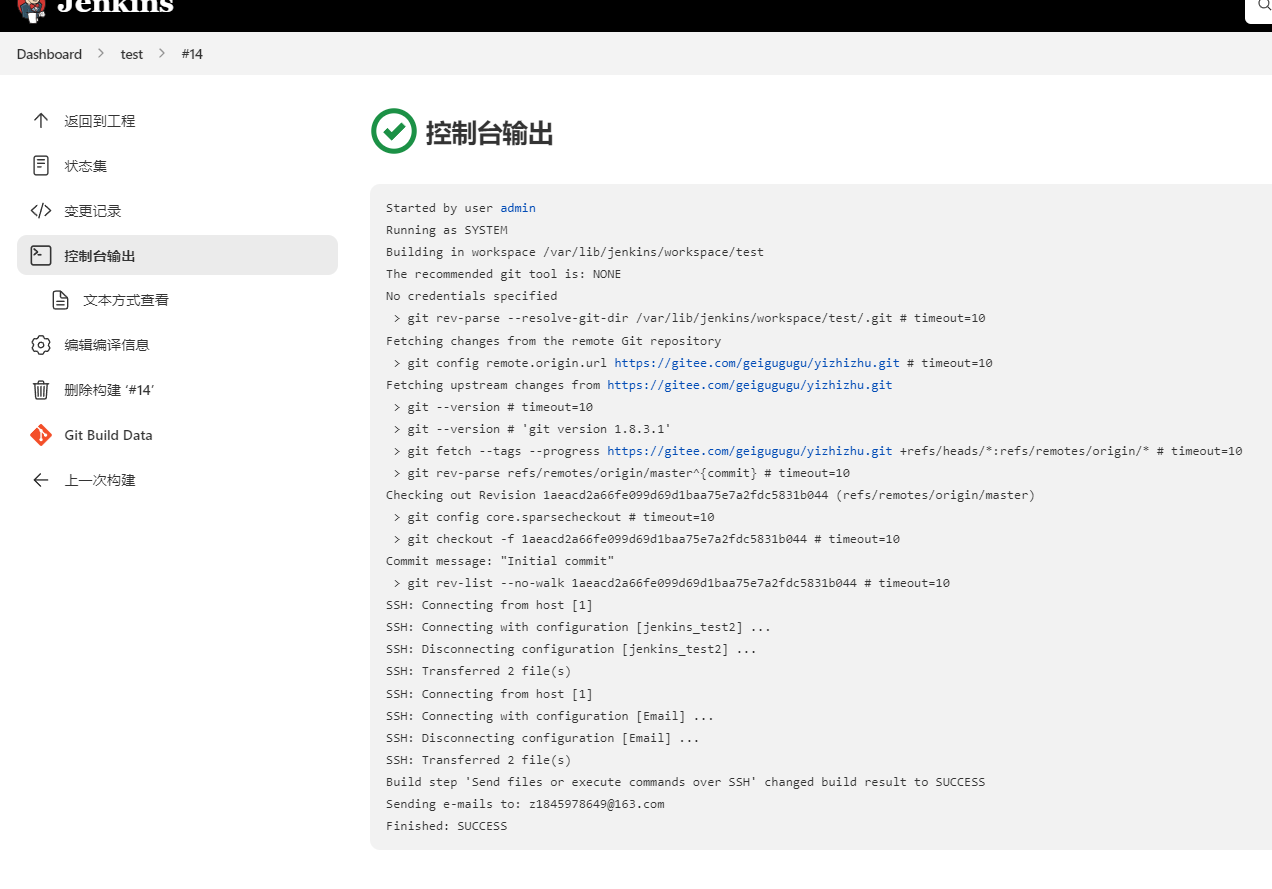Click the code brackets icon for 变更记录
This screenshot has width=1272, height=889.
pos(41,211)
